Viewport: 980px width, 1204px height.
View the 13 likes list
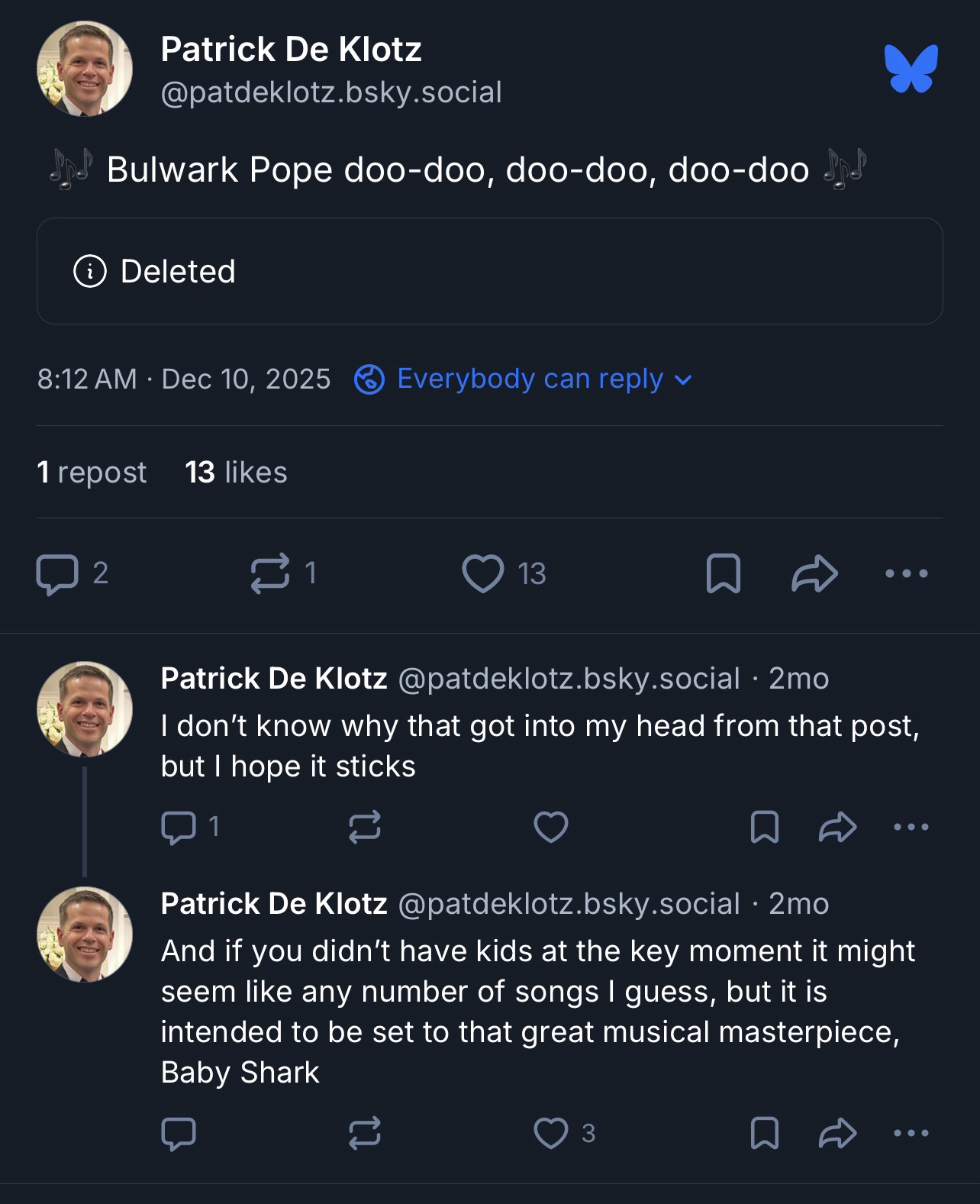236,472
